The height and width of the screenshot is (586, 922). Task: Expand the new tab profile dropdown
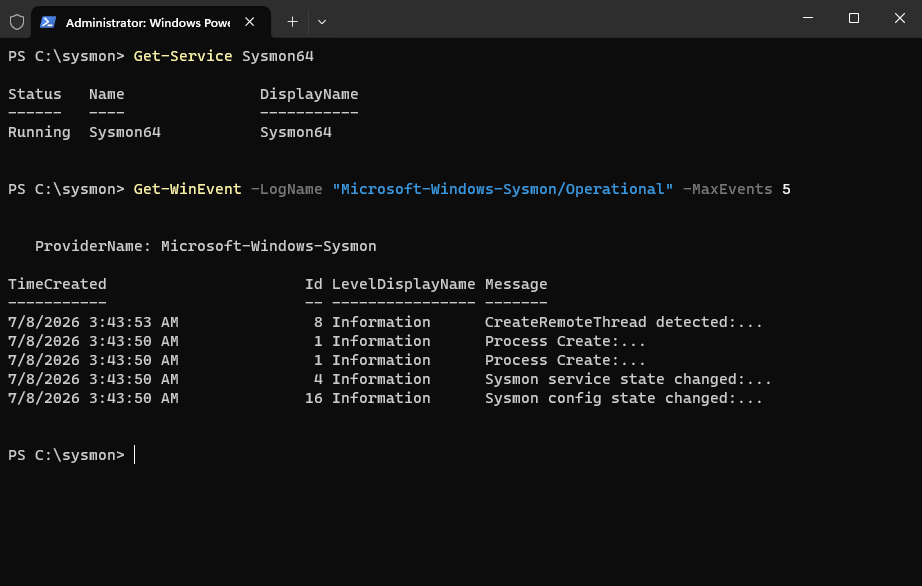pos(322,22)
